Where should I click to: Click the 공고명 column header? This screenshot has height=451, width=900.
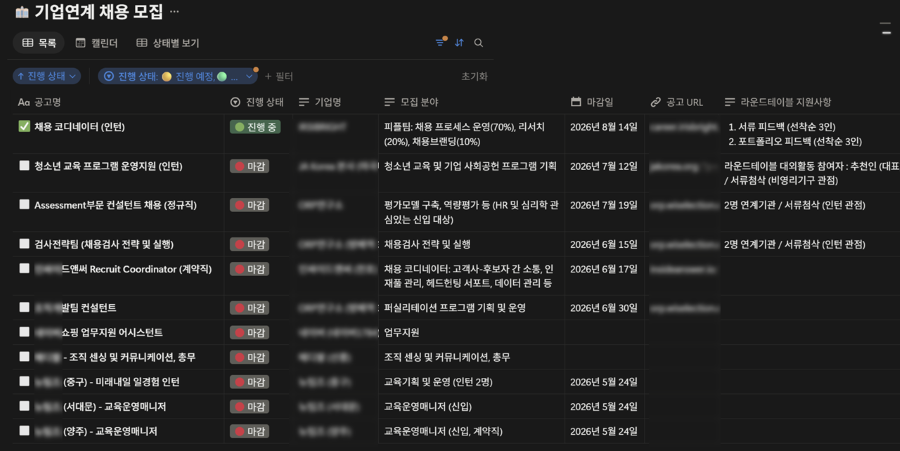tap(40, 102)
